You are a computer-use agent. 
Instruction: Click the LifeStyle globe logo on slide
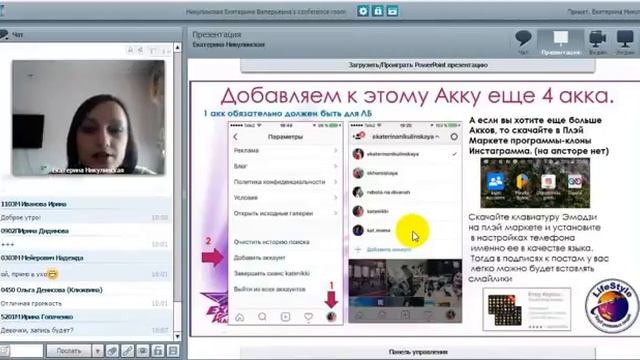click(x=611, y=306)
